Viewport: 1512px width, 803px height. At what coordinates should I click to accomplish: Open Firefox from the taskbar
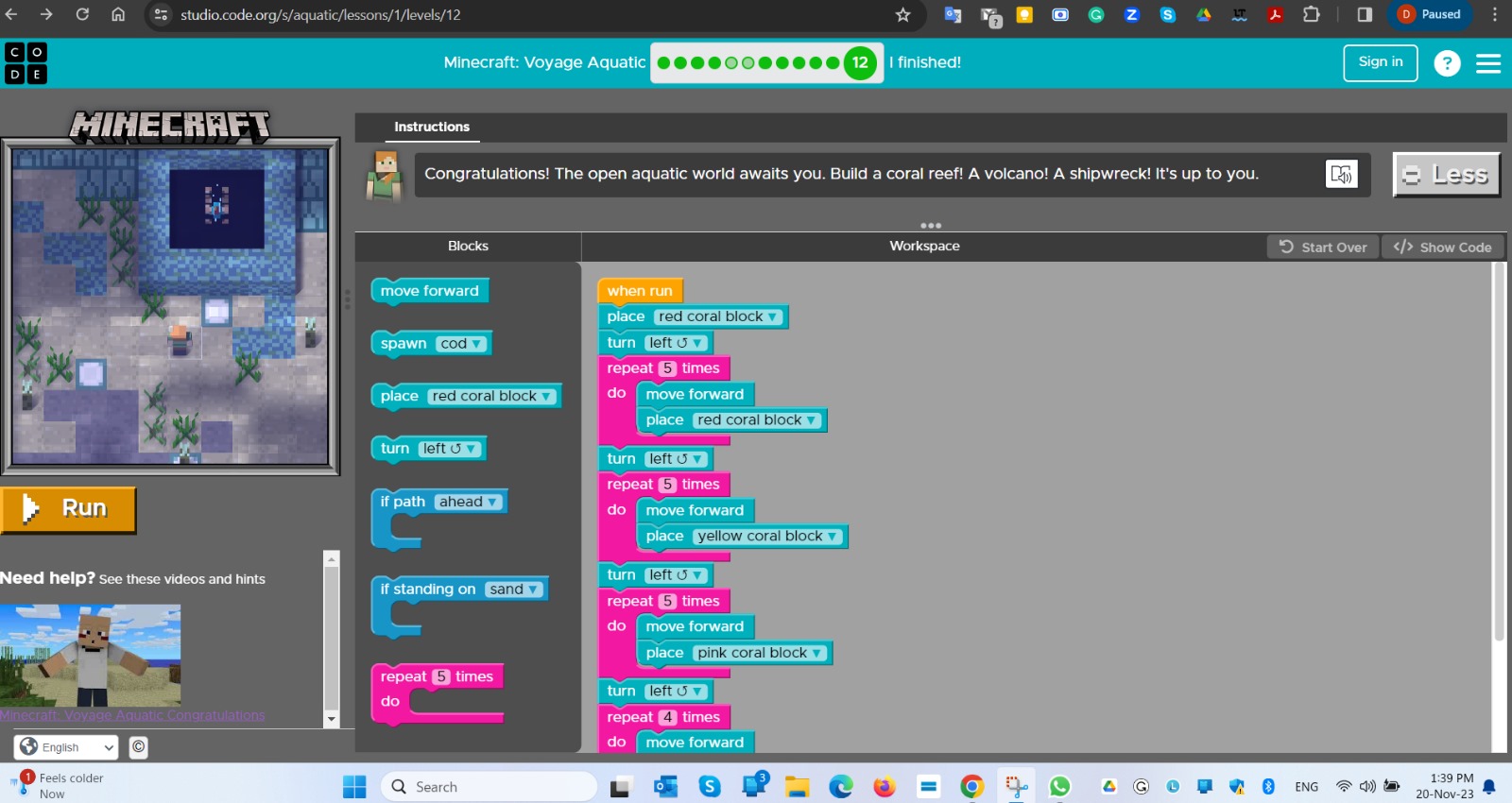[885, 786]
